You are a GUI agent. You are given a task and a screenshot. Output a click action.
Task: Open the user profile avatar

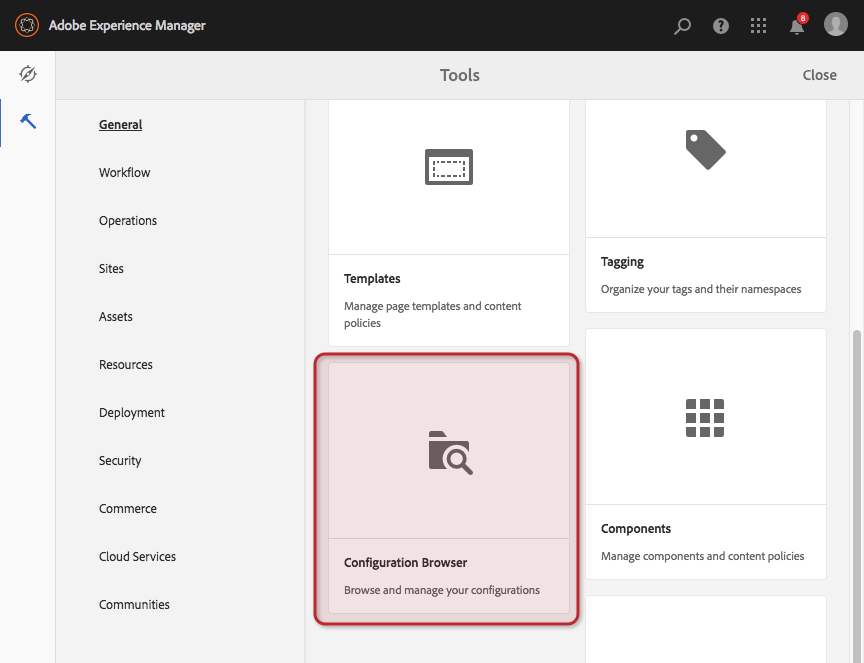click(835, 25)
